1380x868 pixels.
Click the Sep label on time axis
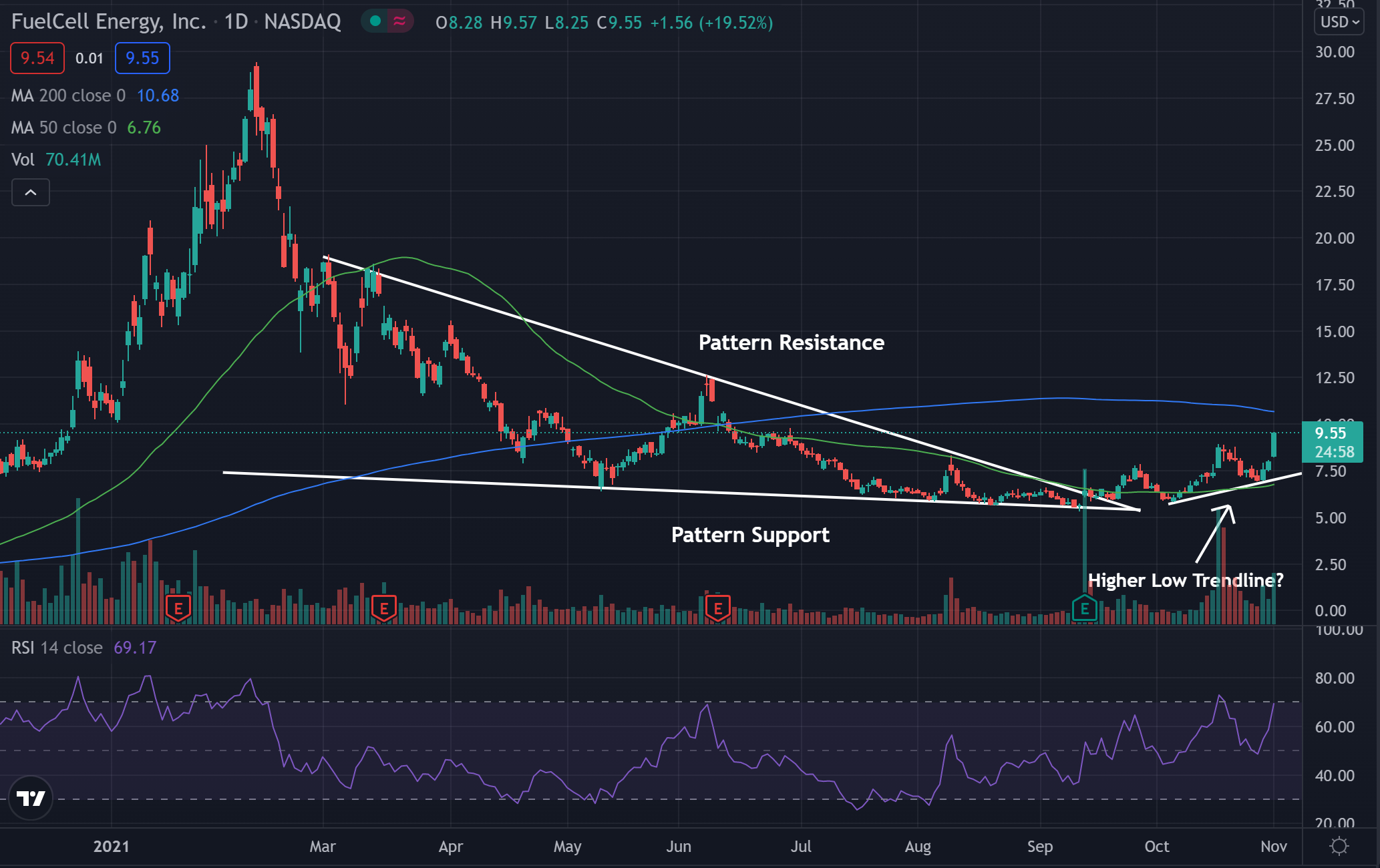coord(1040,847)
